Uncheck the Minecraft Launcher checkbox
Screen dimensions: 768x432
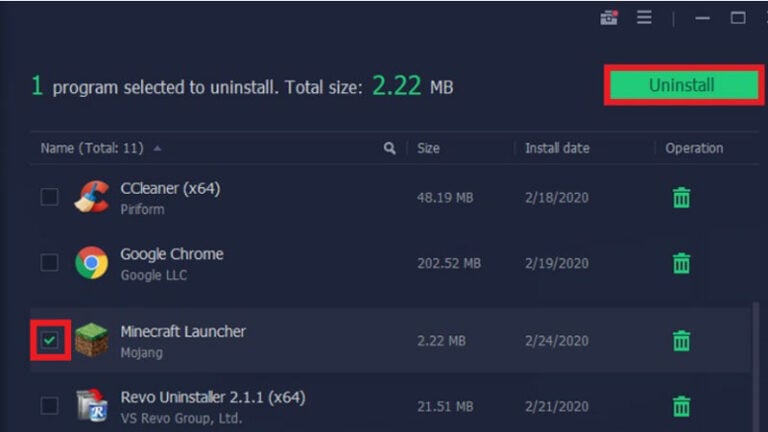click(50, 341)
